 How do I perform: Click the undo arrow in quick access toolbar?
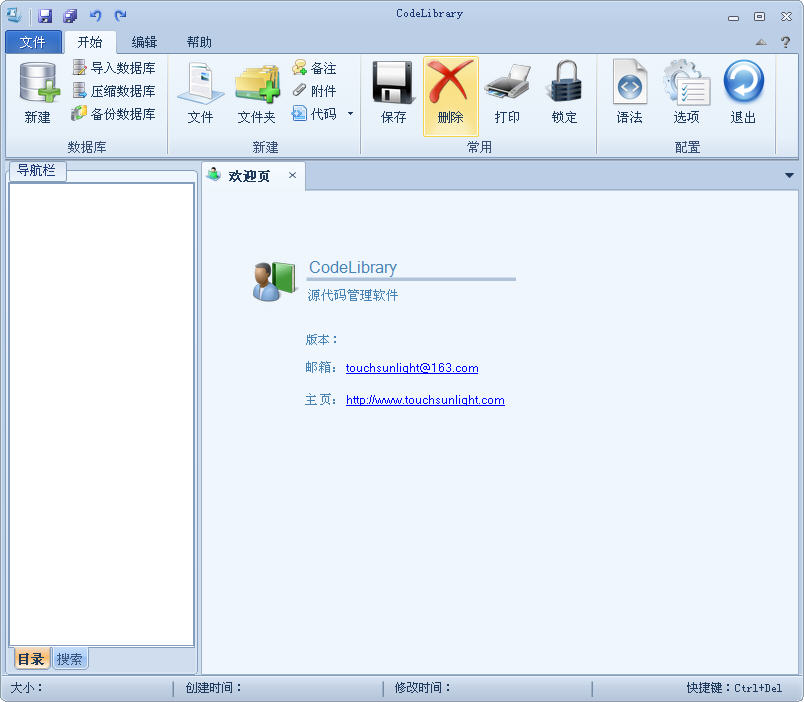pyautogui.click(x=94, y=13)
